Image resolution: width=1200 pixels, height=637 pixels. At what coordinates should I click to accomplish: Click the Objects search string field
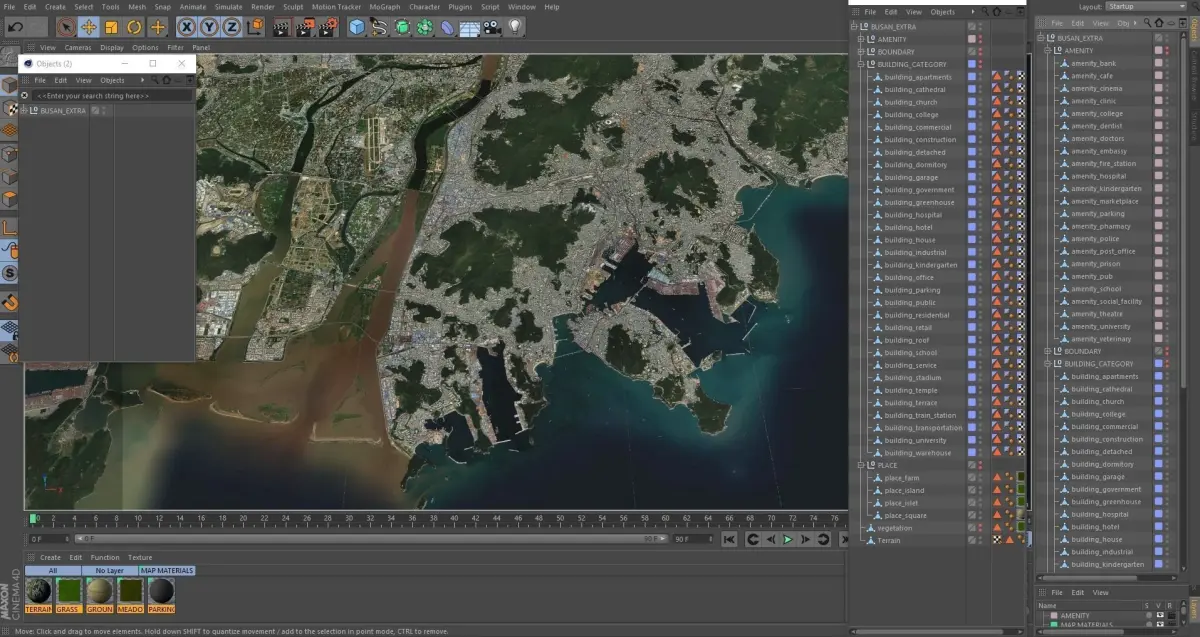click(x=110, y=96)
